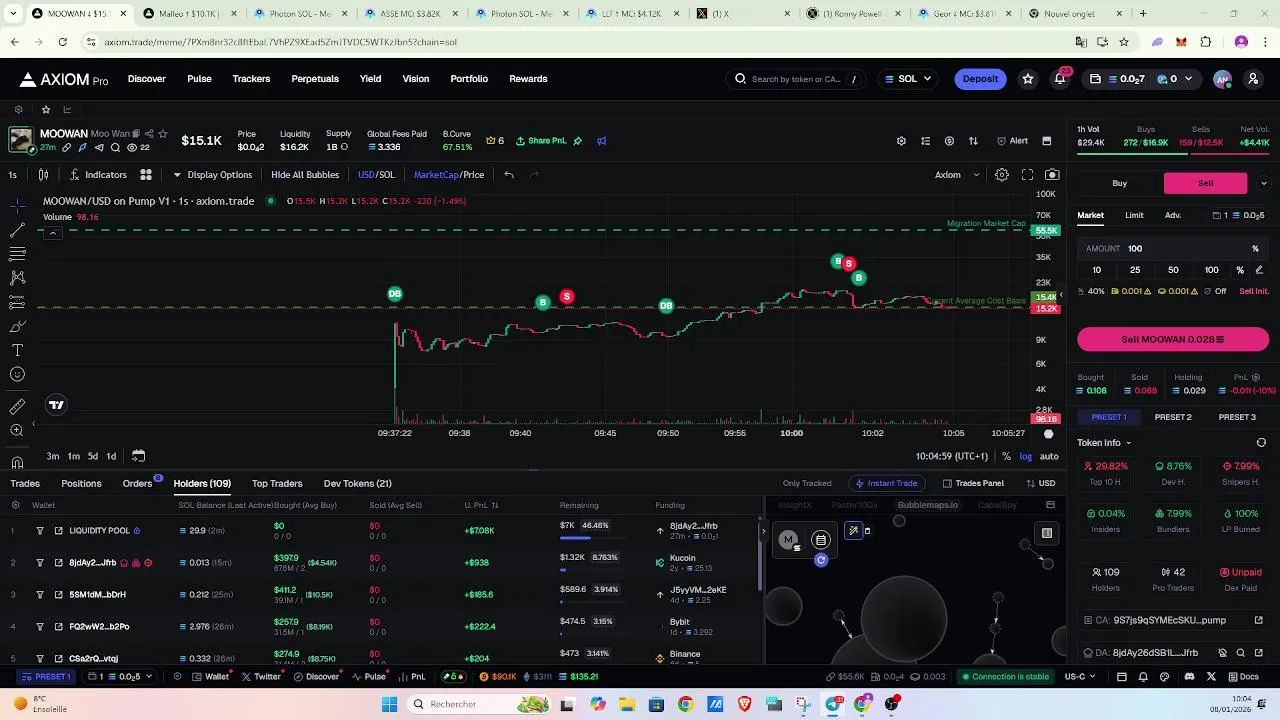Viewport: 1280px width, 720px height.
Task: Open the Indicators menu on chart
Action: tap(98, 175)
